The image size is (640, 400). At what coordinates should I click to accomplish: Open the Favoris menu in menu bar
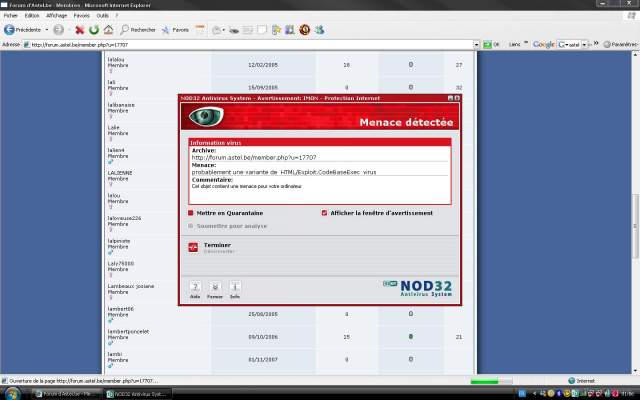coord(81,16)
